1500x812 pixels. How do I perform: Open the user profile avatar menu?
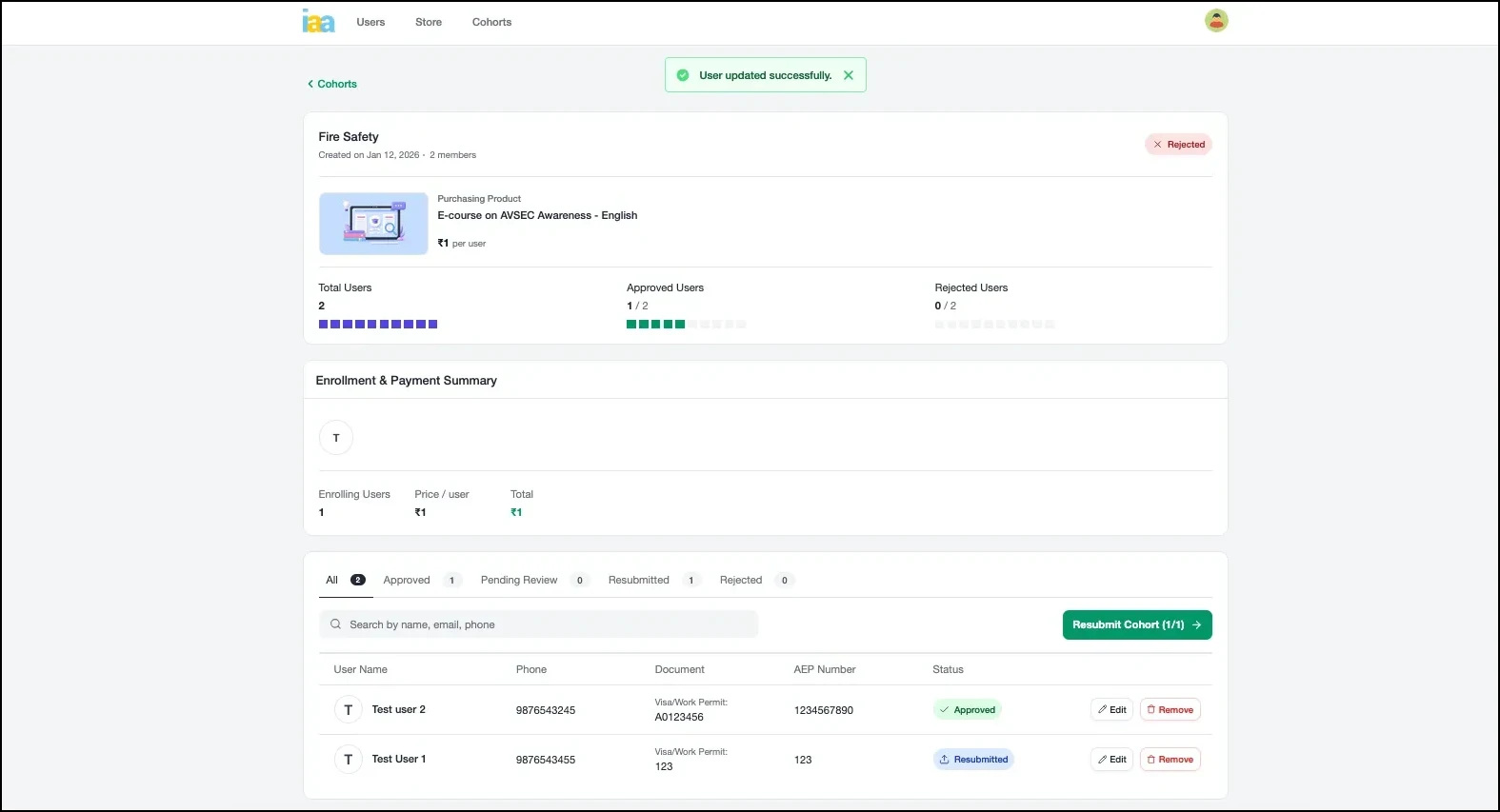click(x=1216, y=21)
